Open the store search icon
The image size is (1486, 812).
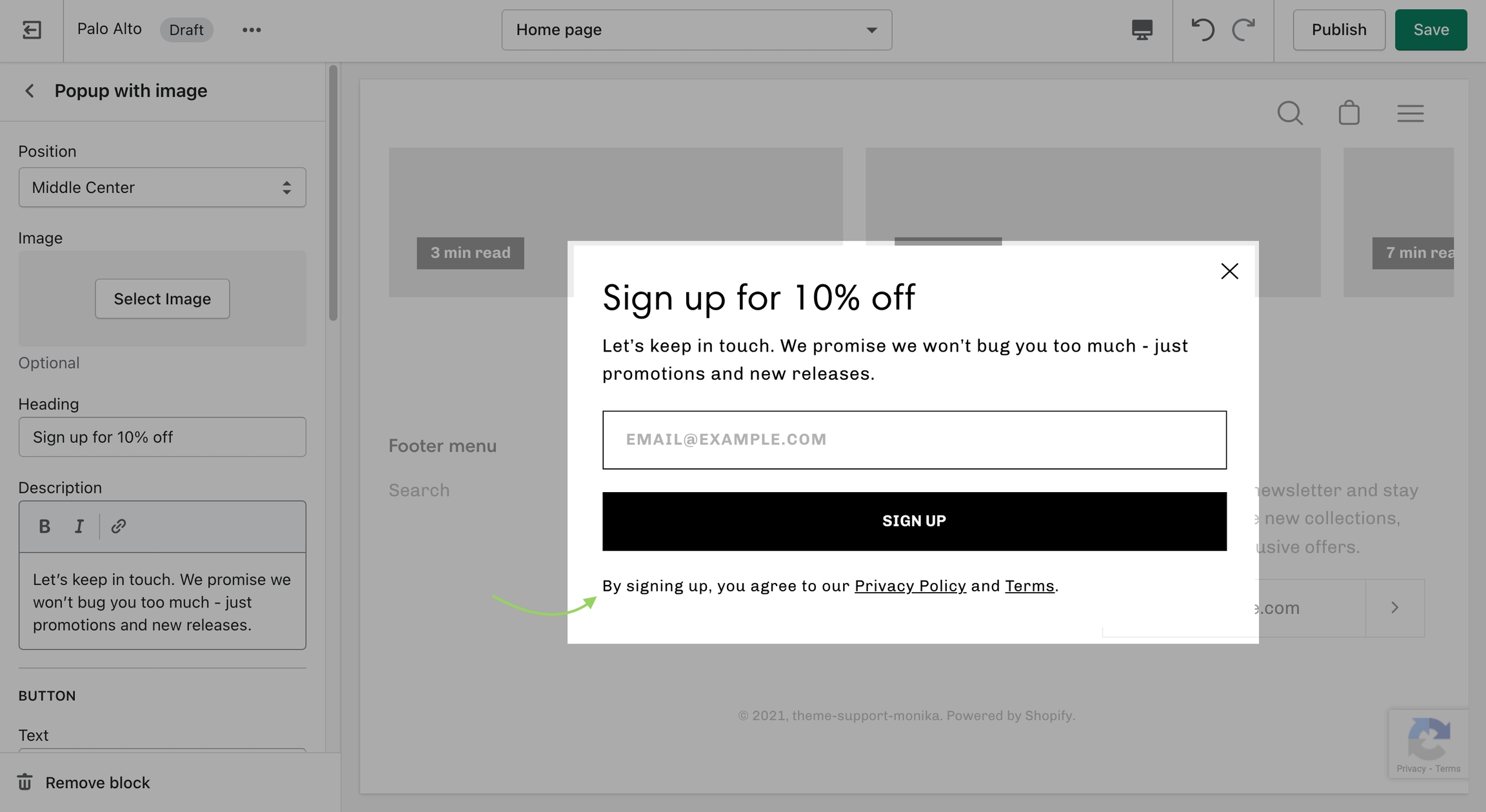[x=1290, y=114]
